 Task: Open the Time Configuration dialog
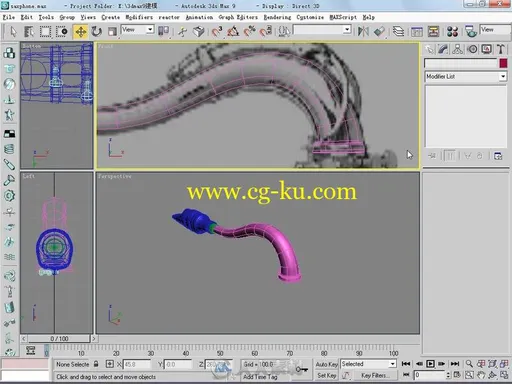[457, 375]
